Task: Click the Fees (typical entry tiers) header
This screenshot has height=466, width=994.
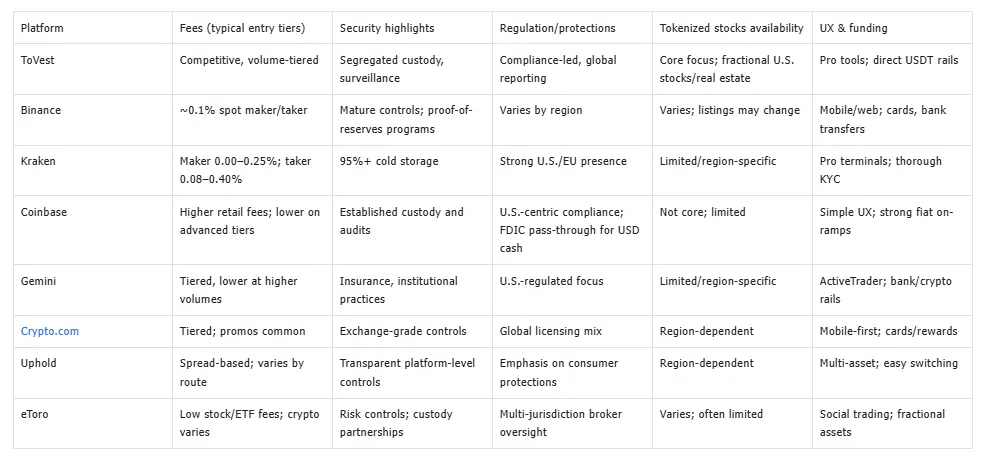Action: (242, 28)
